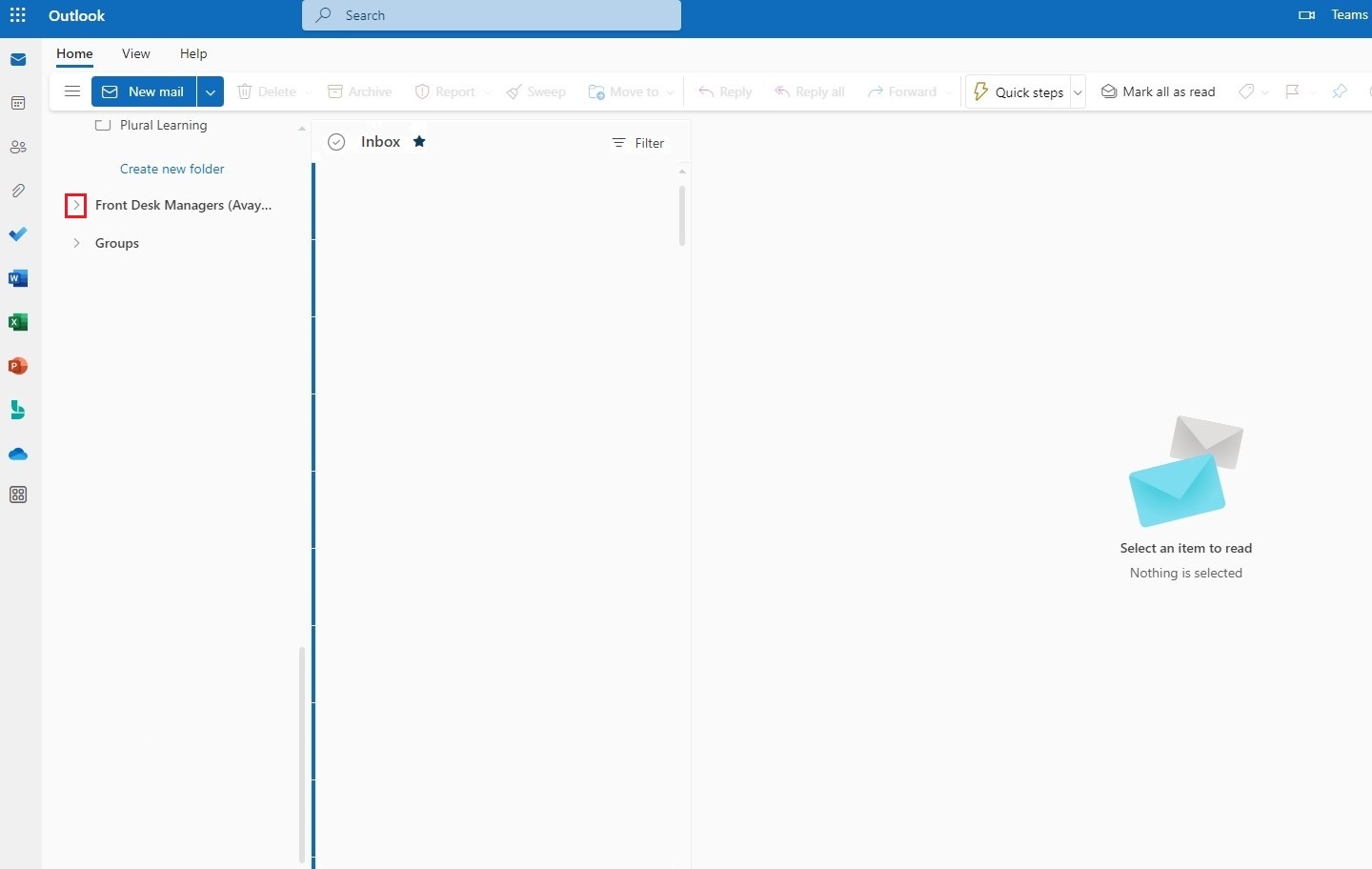Click the Forward arrow icon
1372x869 pixels.
point(875,91)
